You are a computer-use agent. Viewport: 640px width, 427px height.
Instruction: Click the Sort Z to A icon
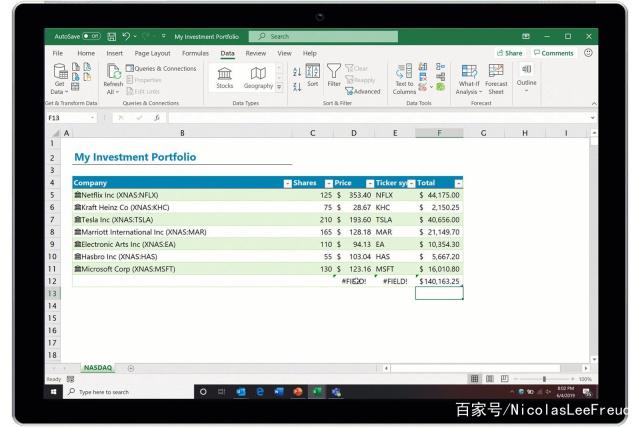pyautogui.click(x=297, y=87)
